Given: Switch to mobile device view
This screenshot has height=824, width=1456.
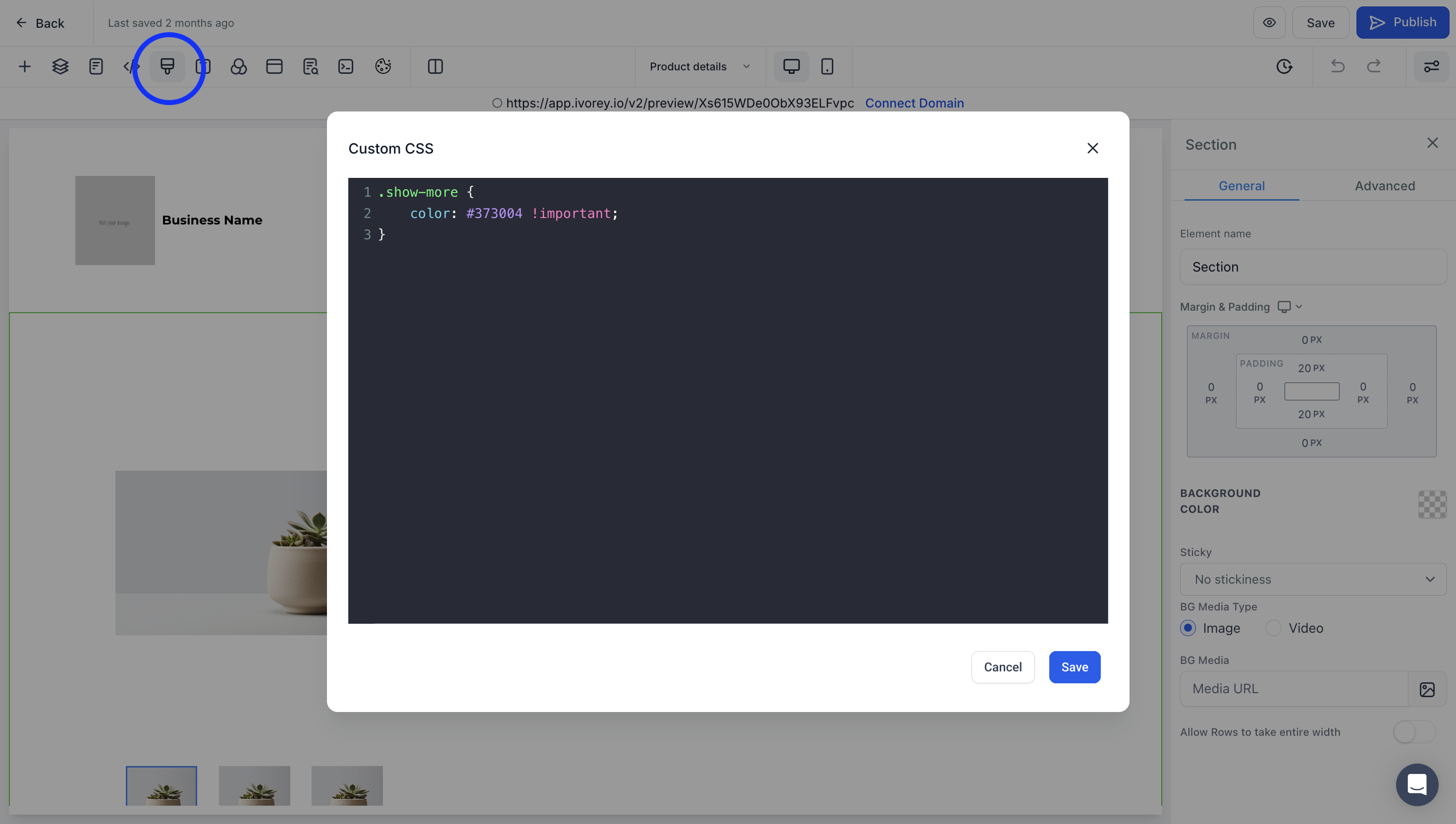Looking at the screenshot, I should pyautogui.click(x=827, y=67).
